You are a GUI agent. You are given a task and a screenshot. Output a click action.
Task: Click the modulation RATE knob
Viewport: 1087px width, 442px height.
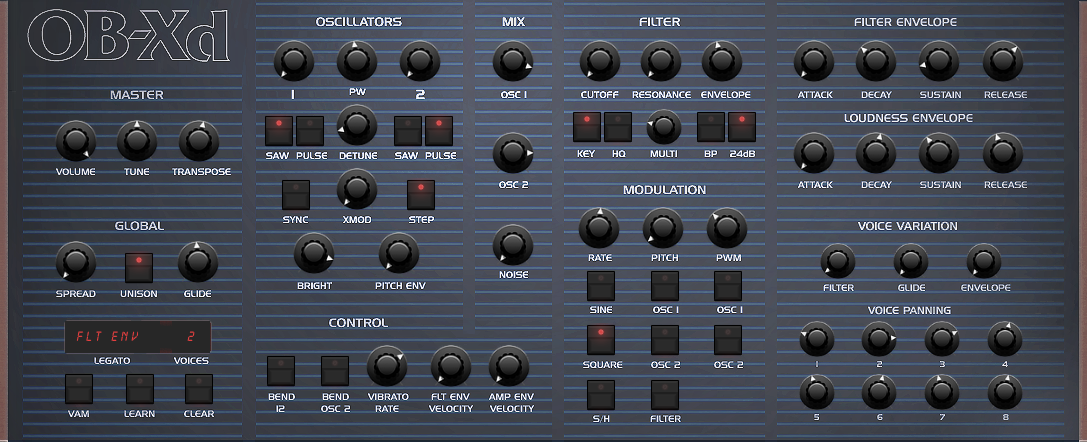599,228
